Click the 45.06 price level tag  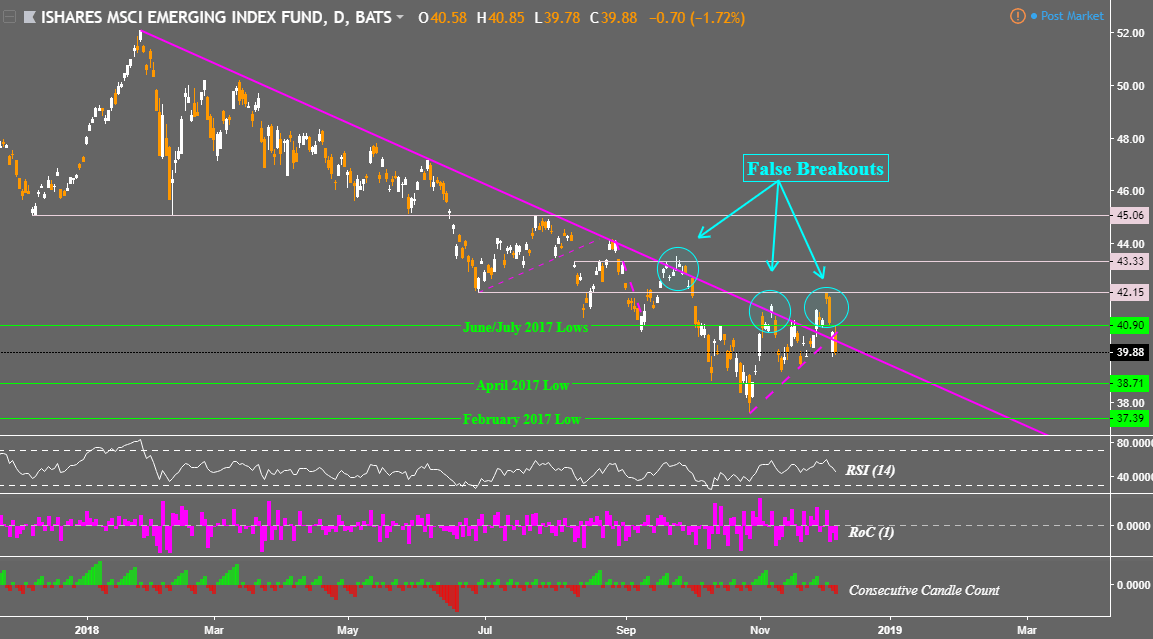point(1130,215)
